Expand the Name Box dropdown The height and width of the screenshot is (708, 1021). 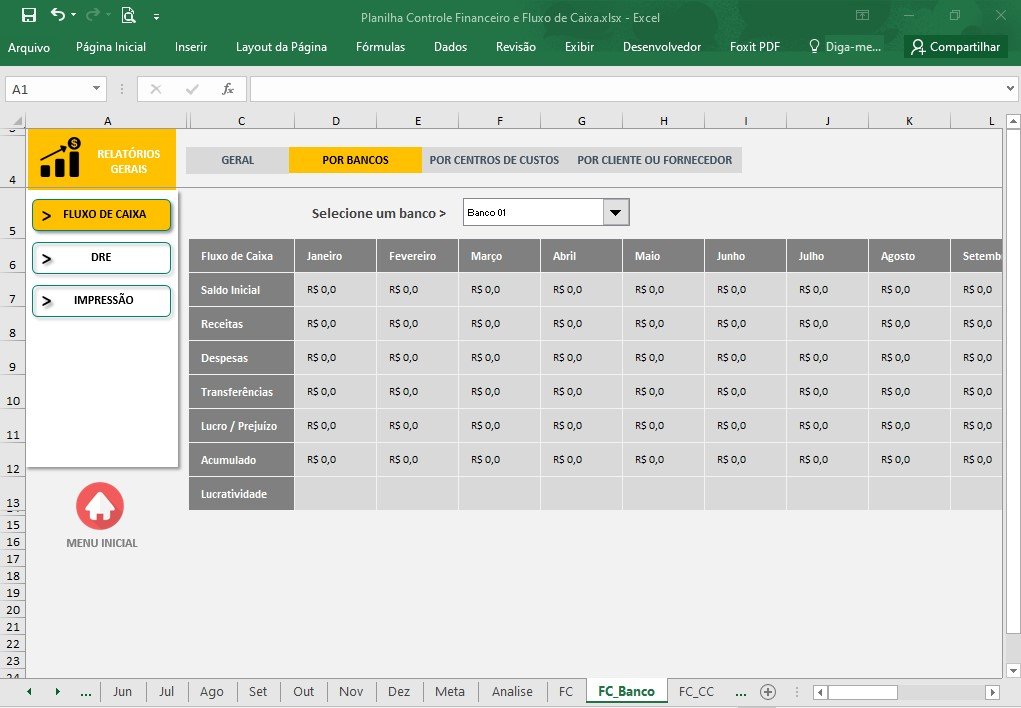pos(96,89)
